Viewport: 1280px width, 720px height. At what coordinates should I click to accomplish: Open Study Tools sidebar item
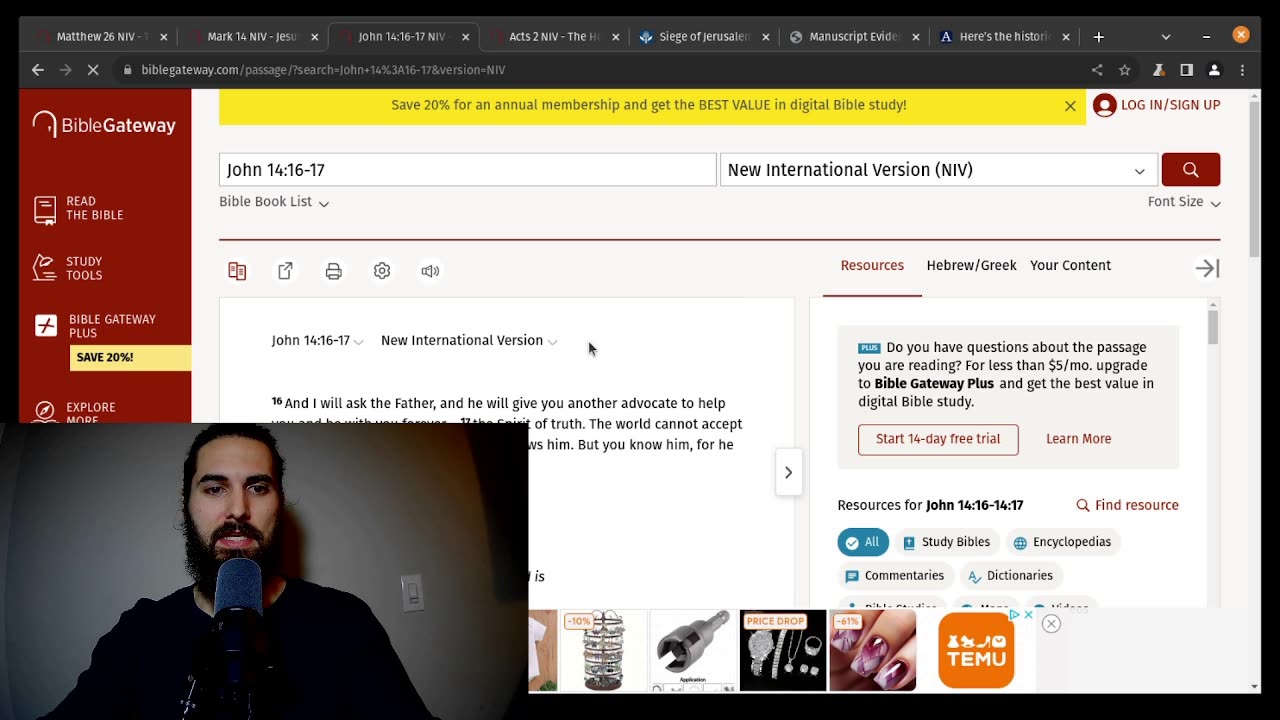70,268
